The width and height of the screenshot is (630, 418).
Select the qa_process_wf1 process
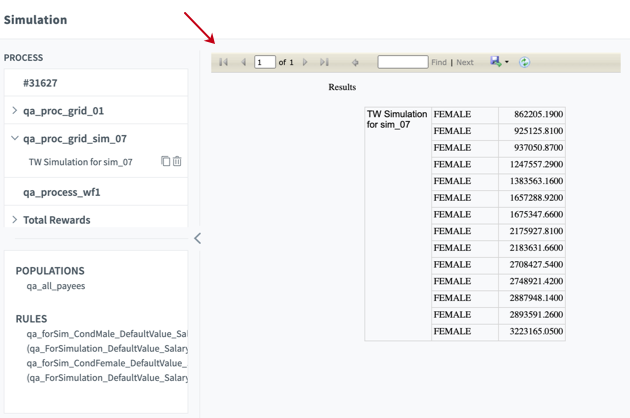coord(62,192)
